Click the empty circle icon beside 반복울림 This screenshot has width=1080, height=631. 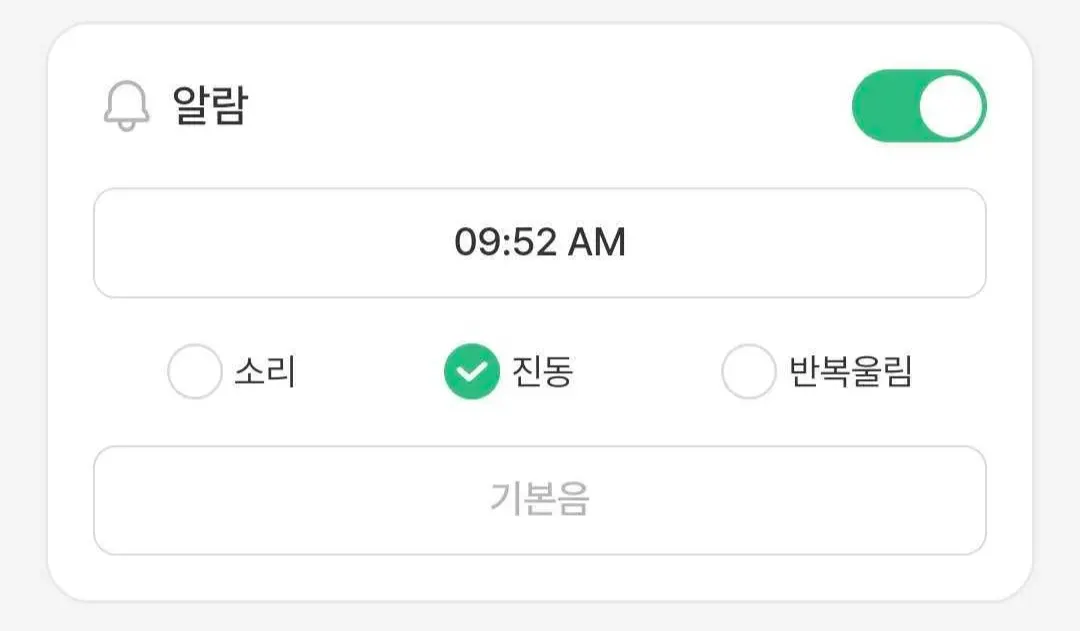point(748,372)
